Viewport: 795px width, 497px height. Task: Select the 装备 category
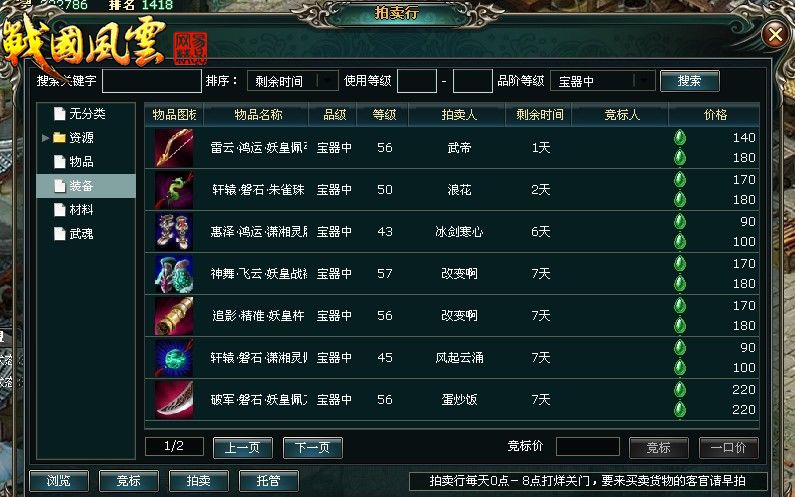(x=86, y=186)
